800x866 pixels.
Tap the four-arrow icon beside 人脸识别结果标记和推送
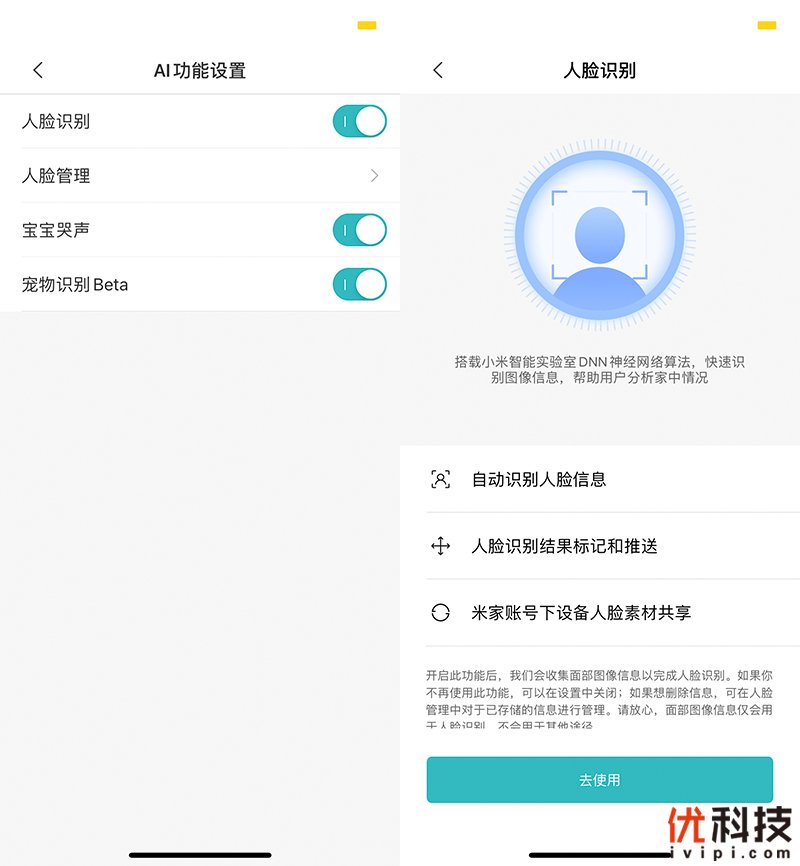click(x=440, y=546)
